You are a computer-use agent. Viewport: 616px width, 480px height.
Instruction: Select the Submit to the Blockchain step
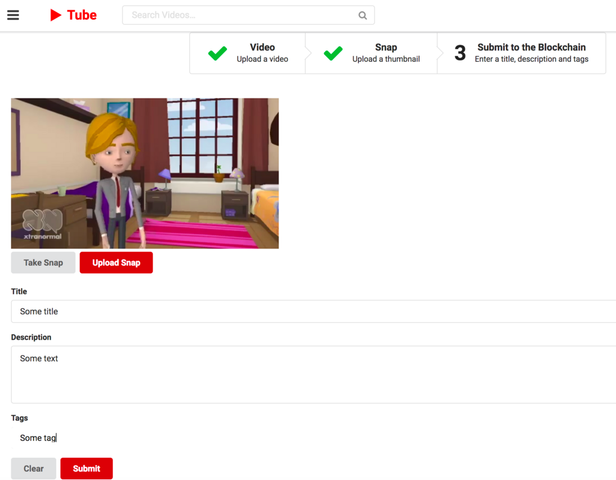tap(522, 53)
